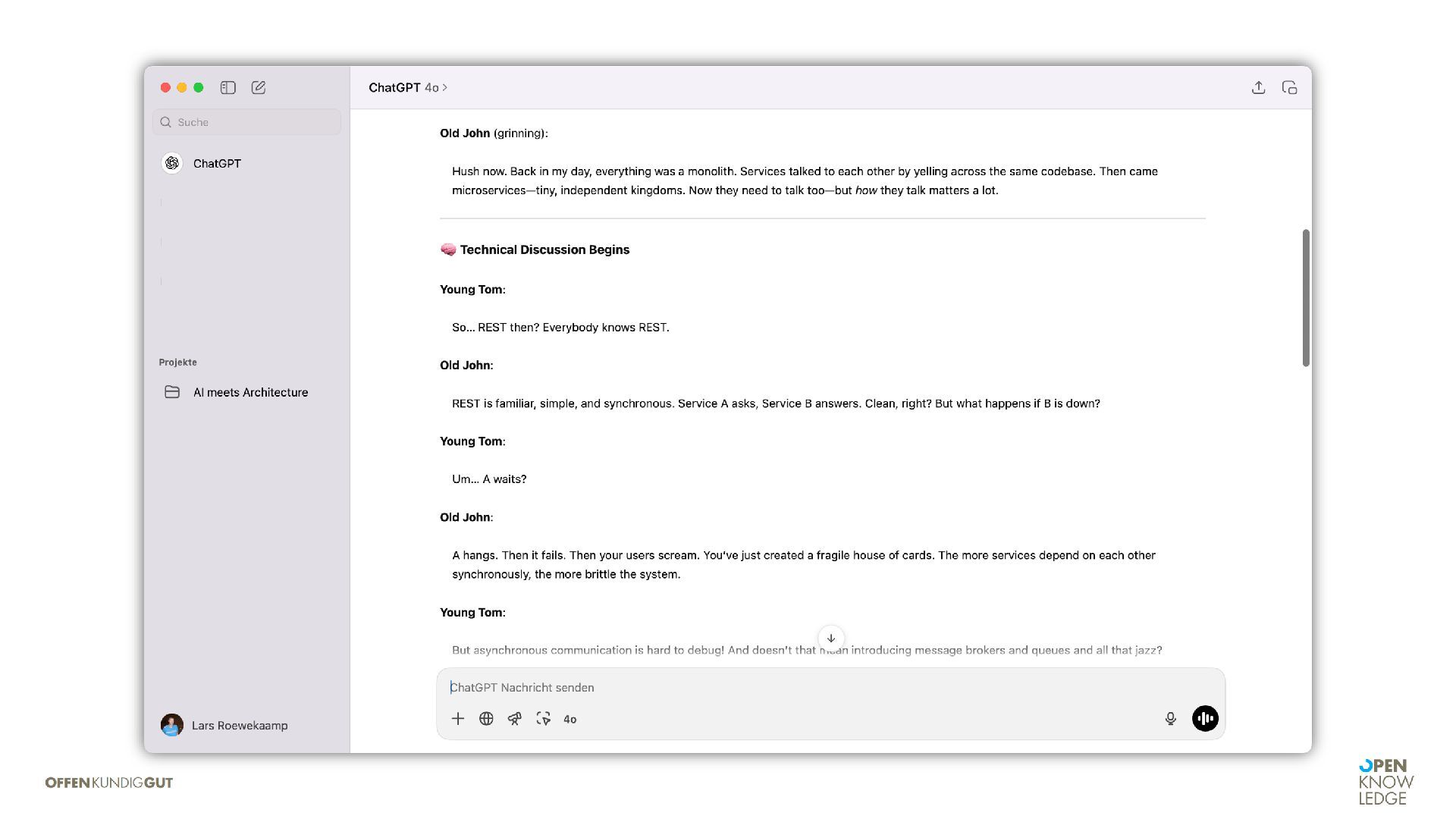Expand ChatGPT 4o model dropdown in header
Viewport: 1456px width, 819px height.
[408, 88]
